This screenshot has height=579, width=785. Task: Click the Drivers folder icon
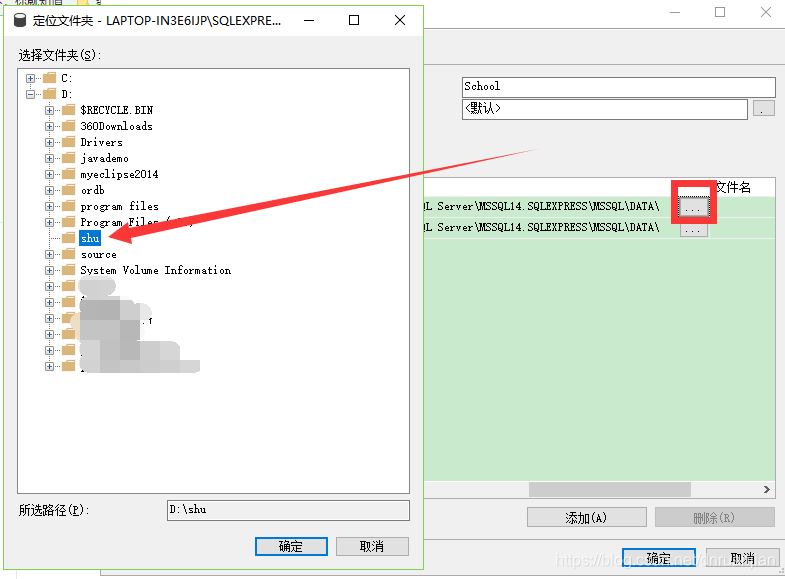(x=69, y=142)
